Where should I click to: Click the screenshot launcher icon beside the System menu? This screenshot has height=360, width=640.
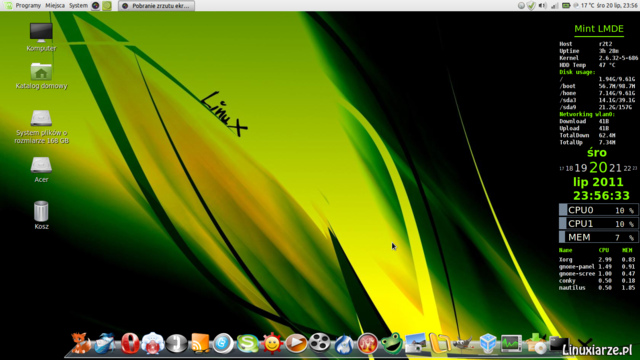(x=96, y=6)
